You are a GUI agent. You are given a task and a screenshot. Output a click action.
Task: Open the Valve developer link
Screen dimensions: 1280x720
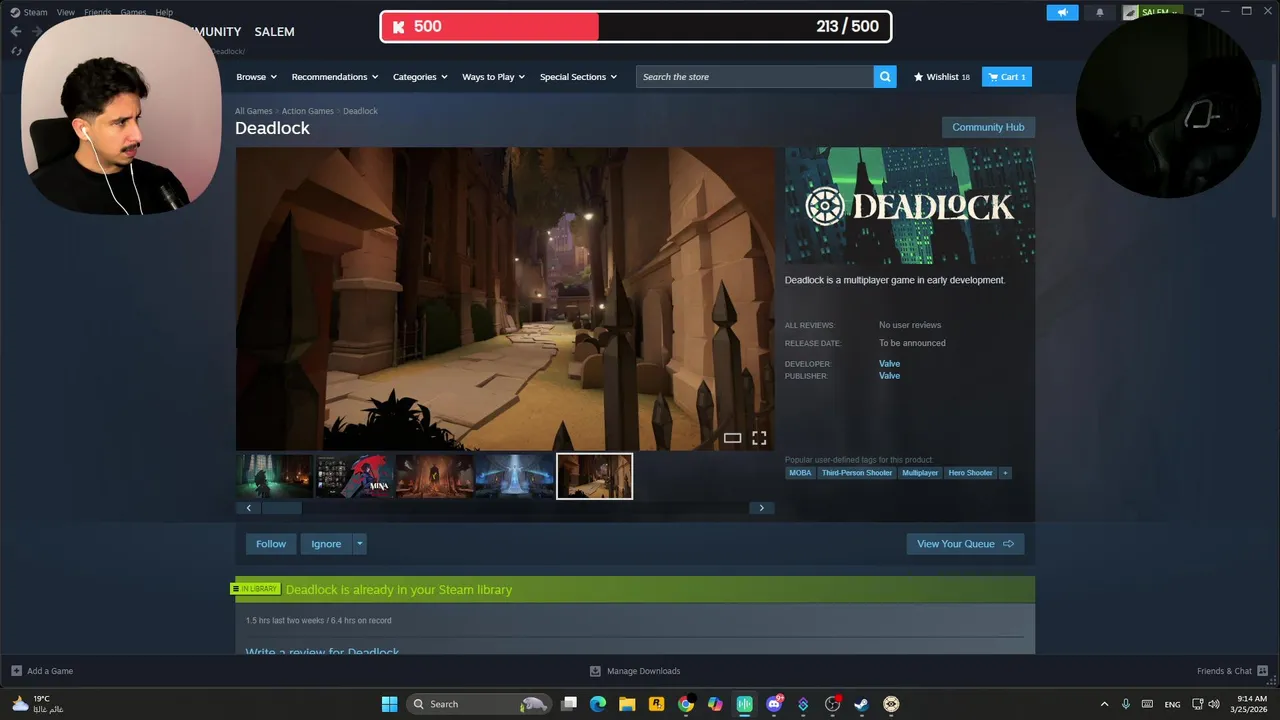[x=889, y=364]
